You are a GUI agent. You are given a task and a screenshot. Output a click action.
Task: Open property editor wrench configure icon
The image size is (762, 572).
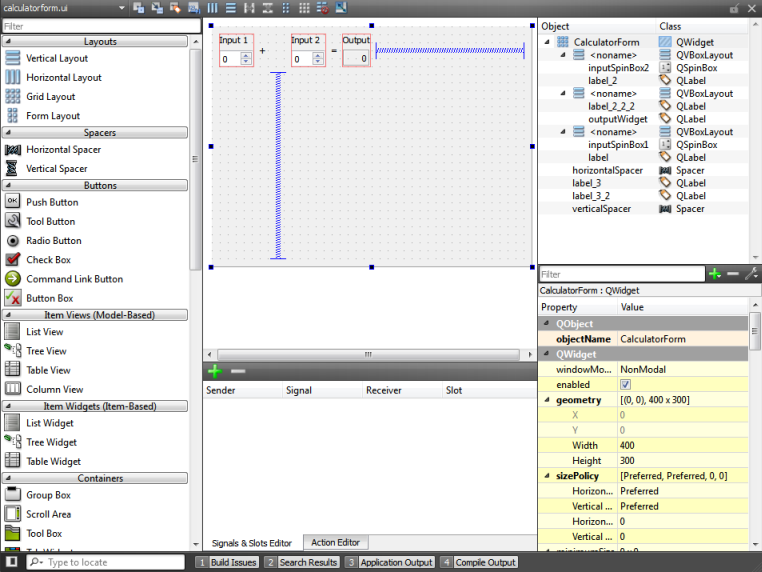click(751, 274)
